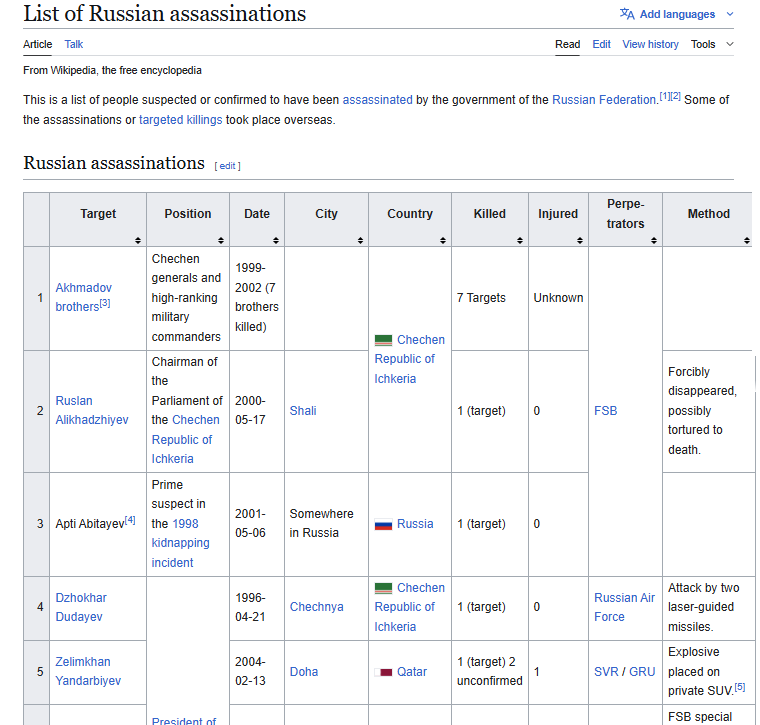The image size is (760, 725).
Task: Open the GRU link
Action: (642, 672)
